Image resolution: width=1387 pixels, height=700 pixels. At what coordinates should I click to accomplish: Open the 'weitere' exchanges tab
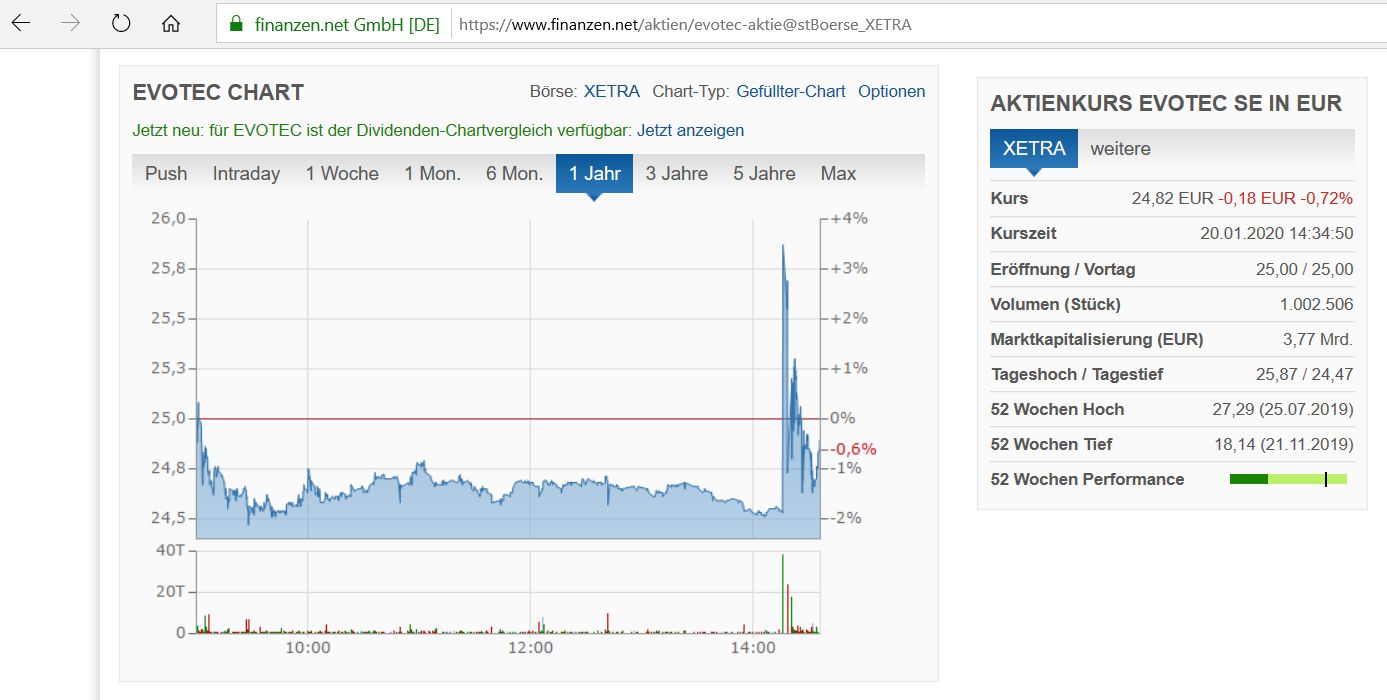(x=1120, y=149)
